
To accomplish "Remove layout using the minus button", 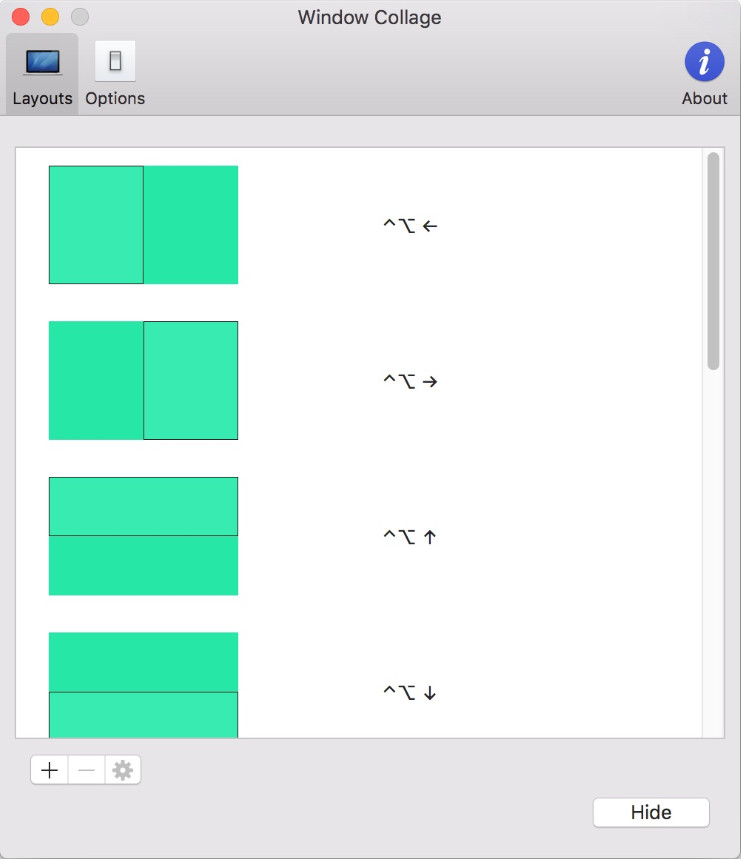I will (86, 770).
